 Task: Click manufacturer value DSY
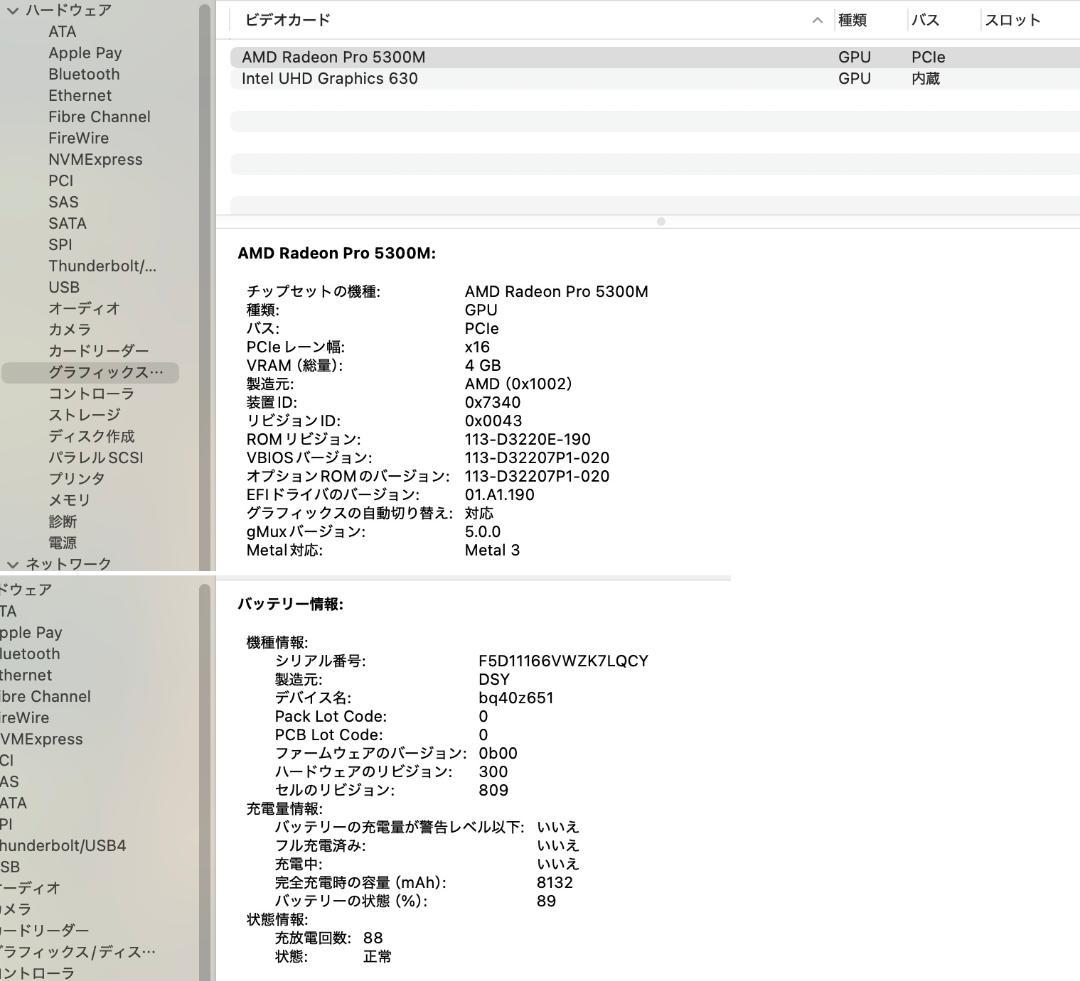click(494, 680)
